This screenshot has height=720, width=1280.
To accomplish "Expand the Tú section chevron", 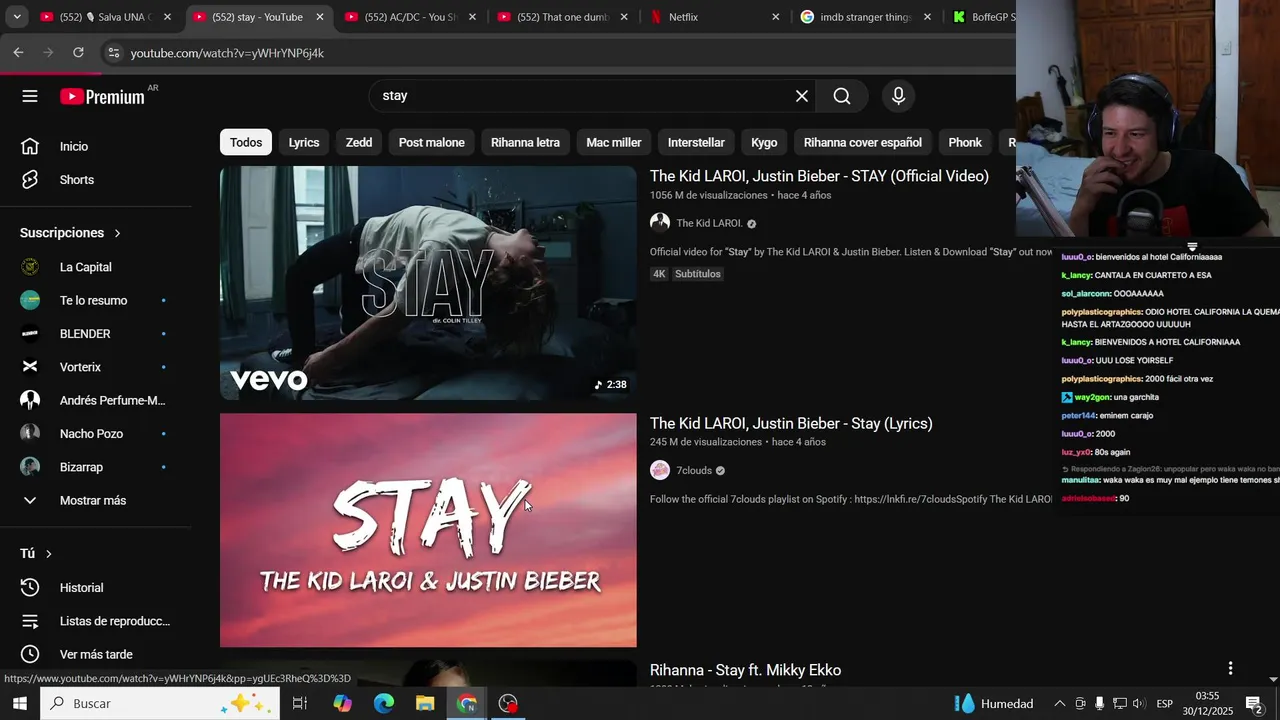I will [x=48, y=554].
